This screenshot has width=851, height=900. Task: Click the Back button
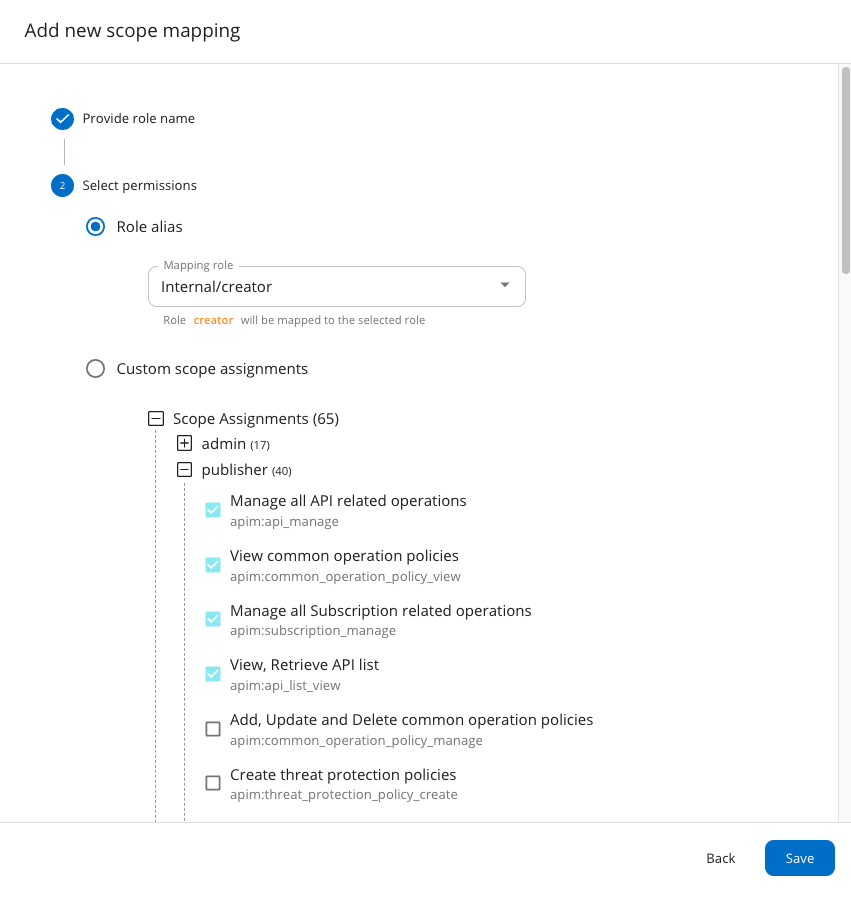[720, 858]
